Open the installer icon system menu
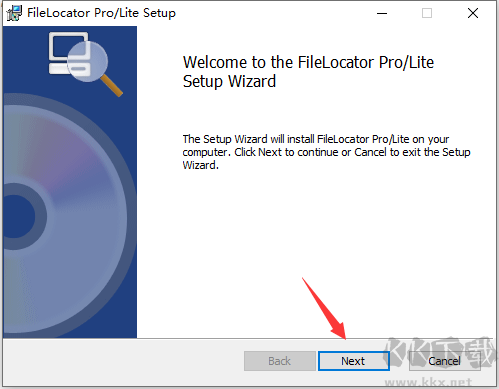The image size is (499, 389). pos(14,13)
